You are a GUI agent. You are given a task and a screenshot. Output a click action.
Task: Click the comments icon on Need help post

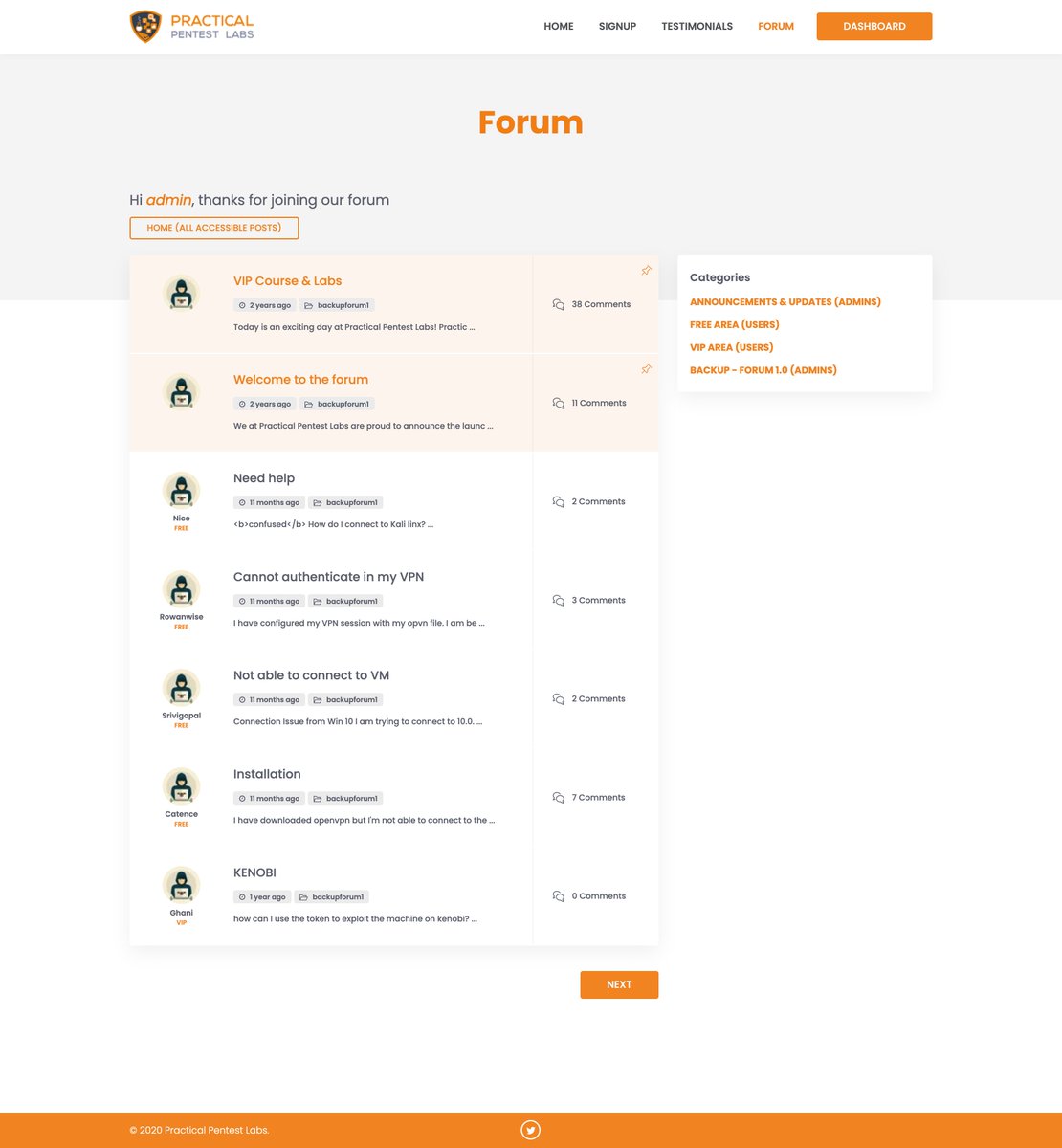pyautogui.click(x=559, y=501)
